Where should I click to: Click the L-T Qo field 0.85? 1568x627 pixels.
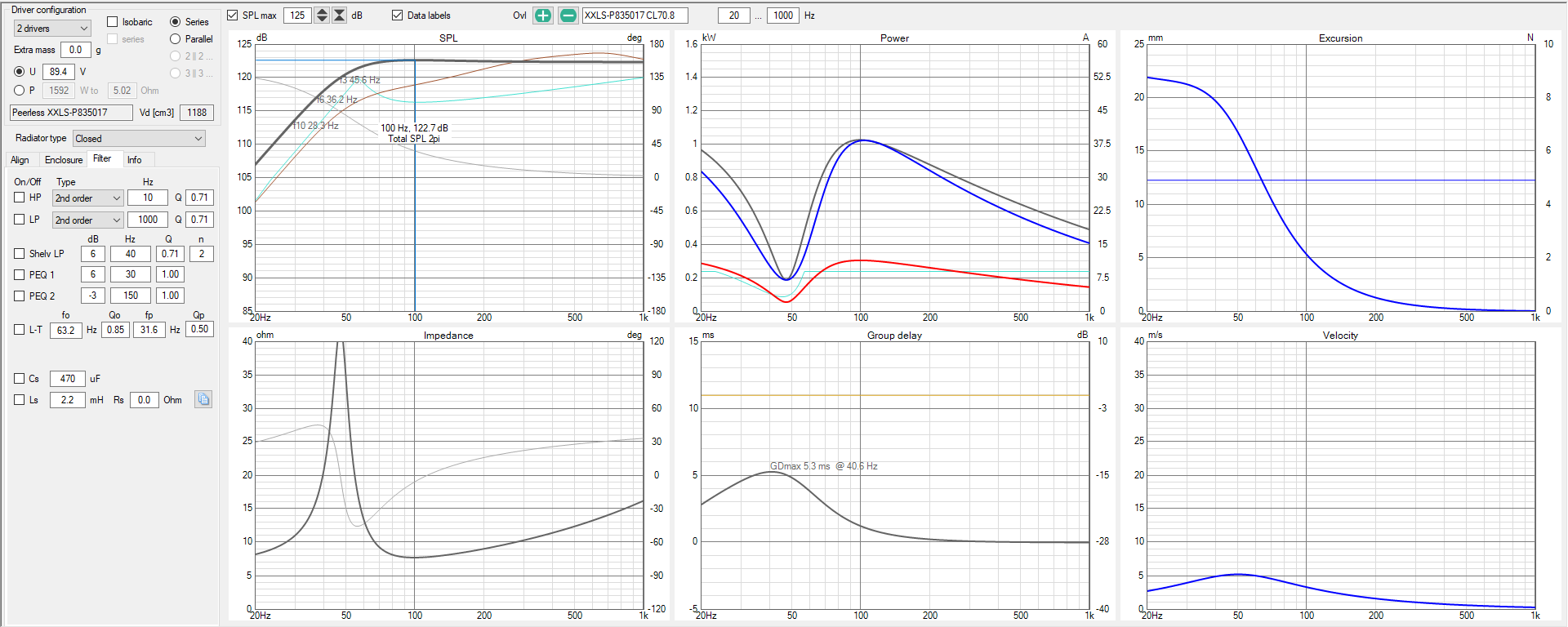[x=116, y=330]
